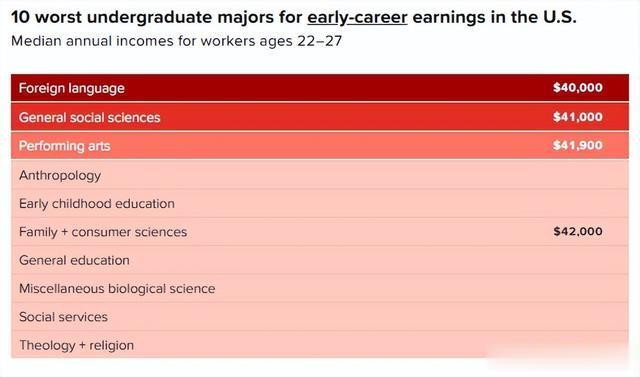Click the General education row
The height and width of the screenshot is (377, 640).
click(320, 260)
